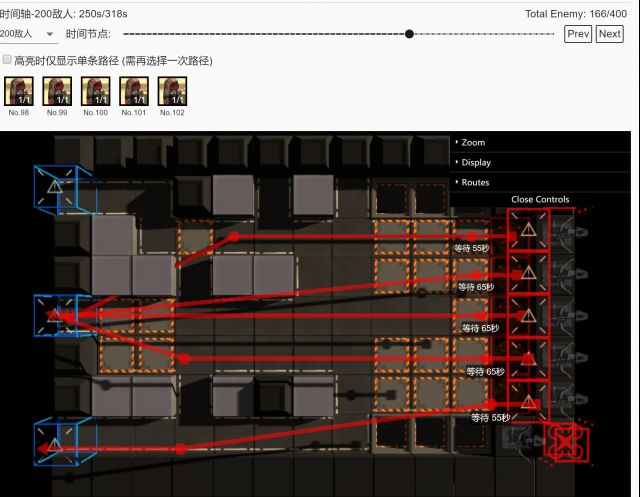Screen dimensions: 640x497
Task: Click the red X box at bottom-right
Action: [566, 442]
